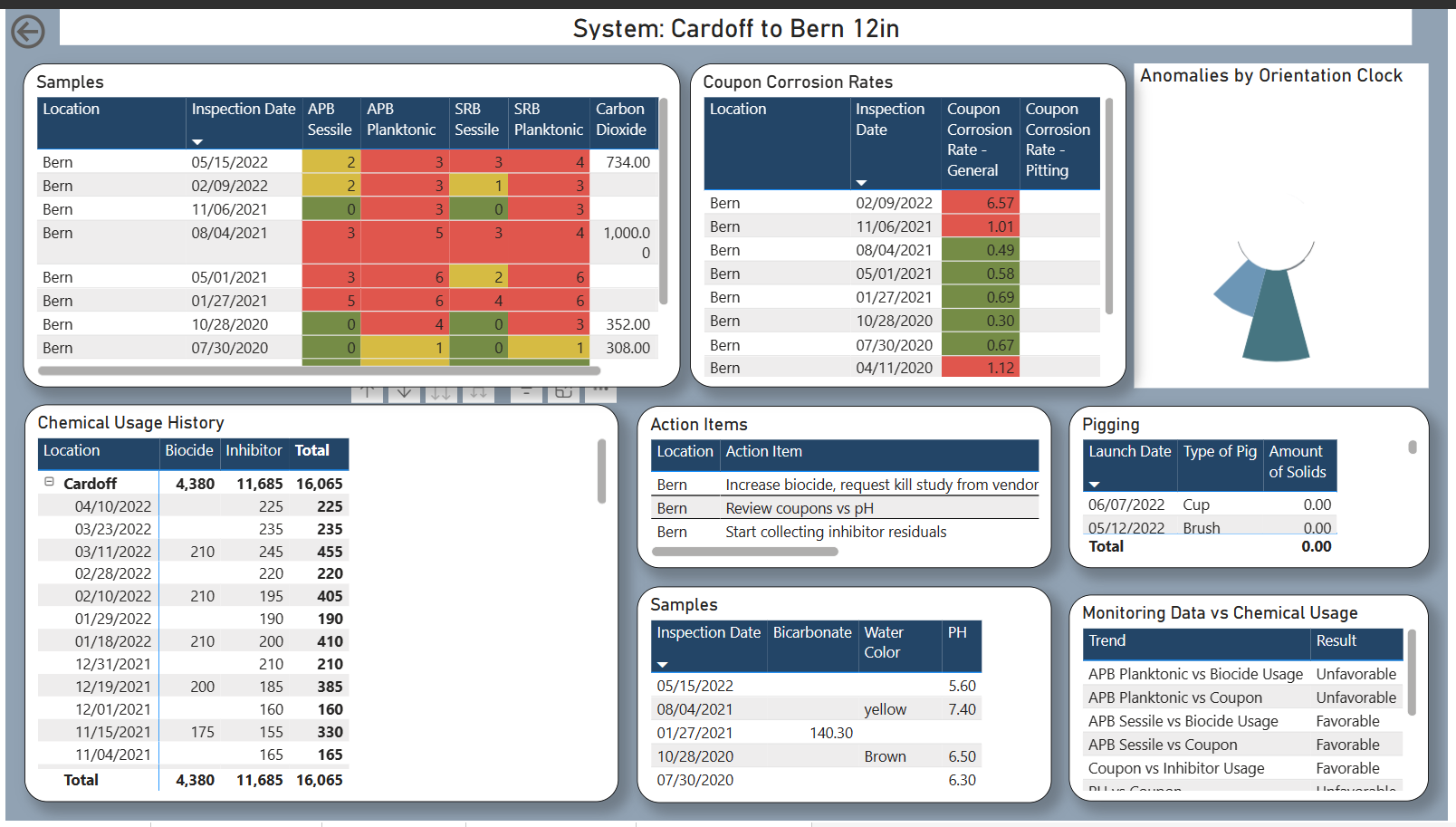The image size is (1456, 827).
Task: Sort Chemical Usage by Biocide column
Action: (x=188, y=451)
